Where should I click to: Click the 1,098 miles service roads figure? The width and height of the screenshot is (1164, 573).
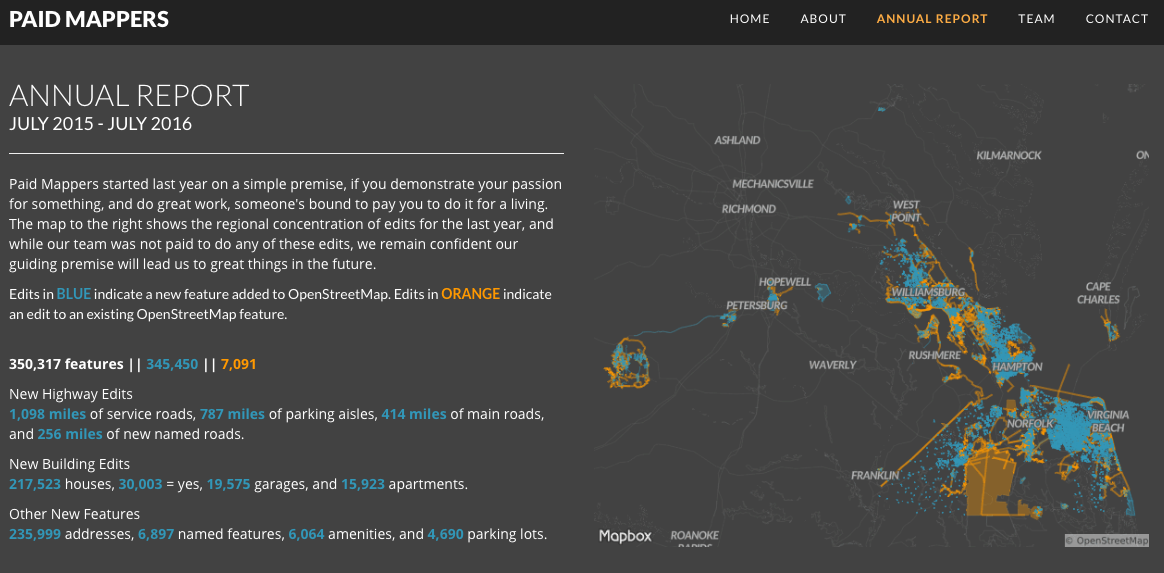[48, 414]
